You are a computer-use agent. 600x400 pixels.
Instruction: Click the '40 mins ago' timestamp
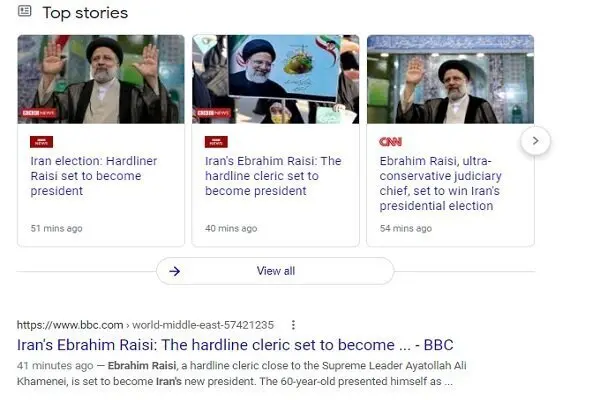click(x=231, y=229)
